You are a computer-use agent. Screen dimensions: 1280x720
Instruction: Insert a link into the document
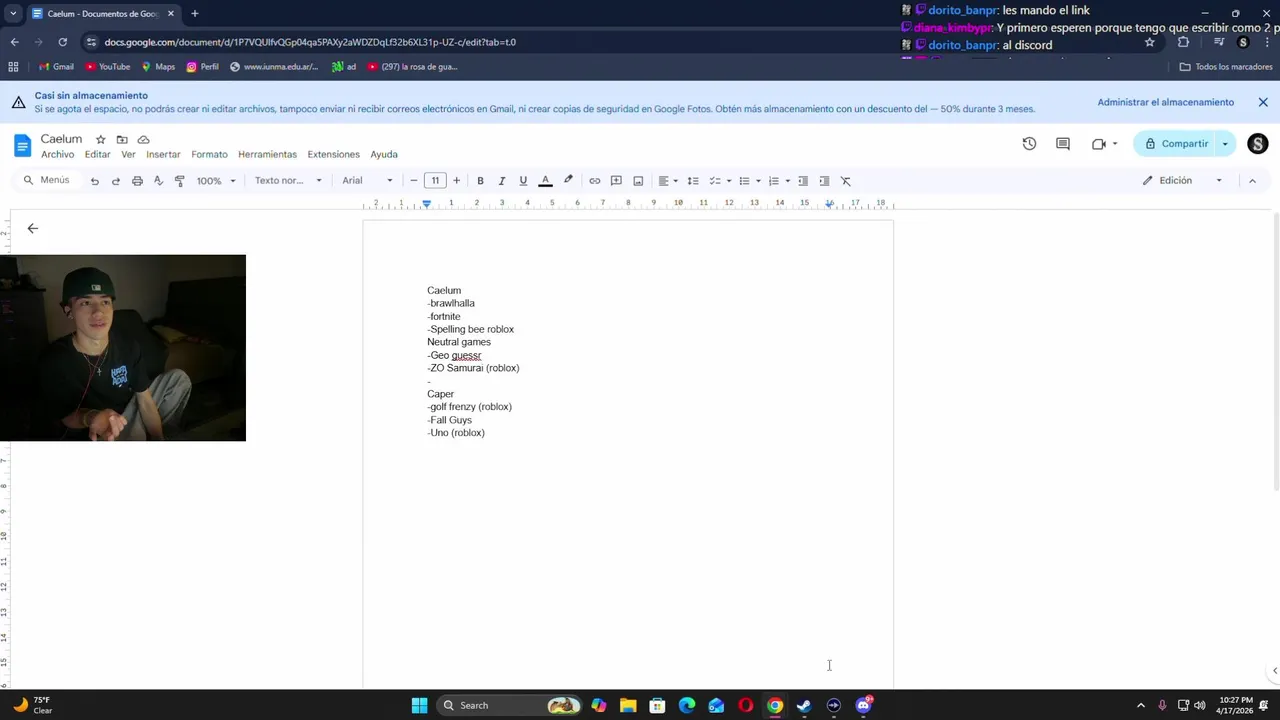coord(595,181)
